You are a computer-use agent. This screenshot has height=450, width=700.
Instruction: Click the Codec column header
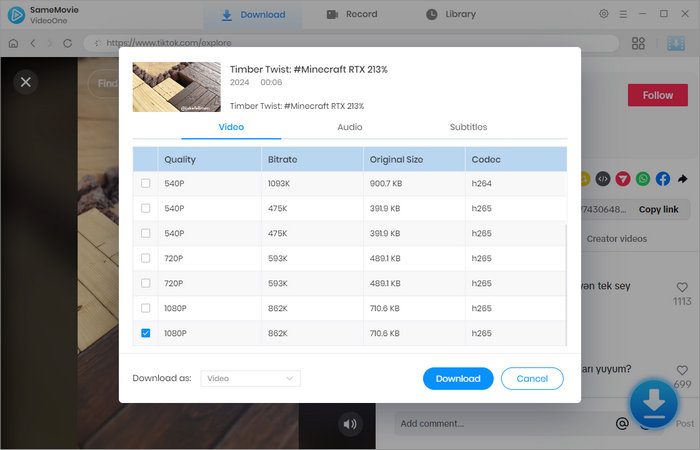(516, 159)
